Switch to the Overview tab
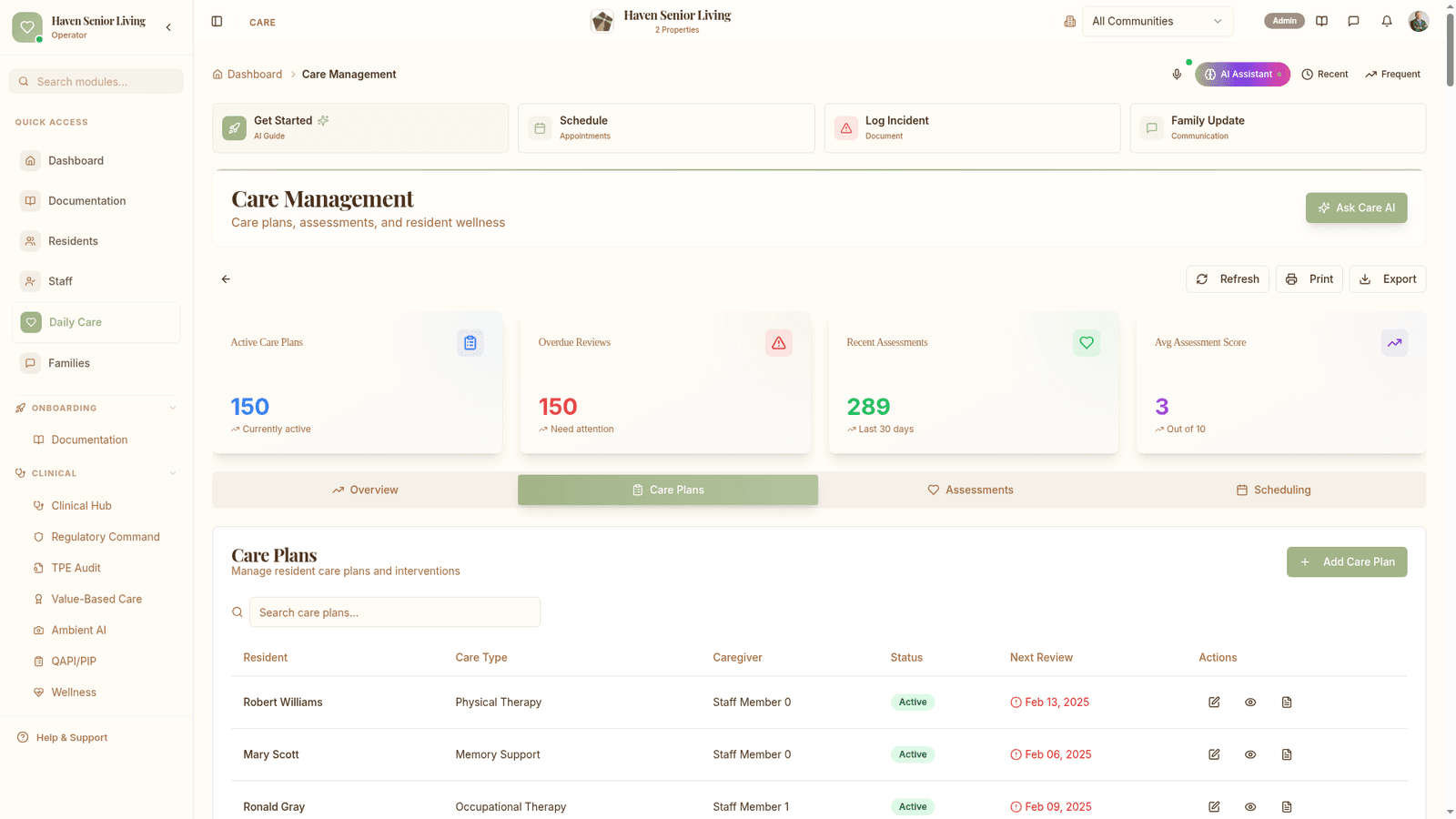The height and width of the screenshot is (819, 1456). [x=365, y=490]
